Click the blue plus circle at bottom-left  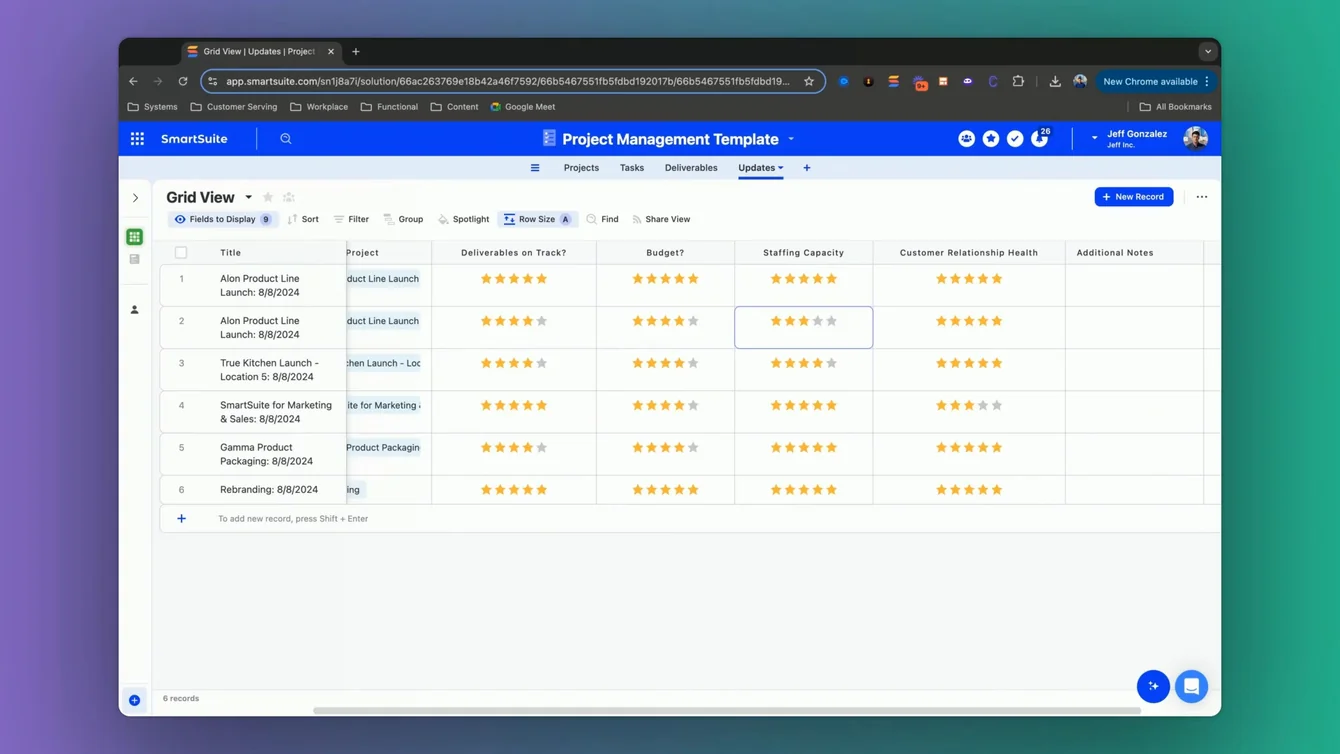pyautogui.click(x=135, y=700)
